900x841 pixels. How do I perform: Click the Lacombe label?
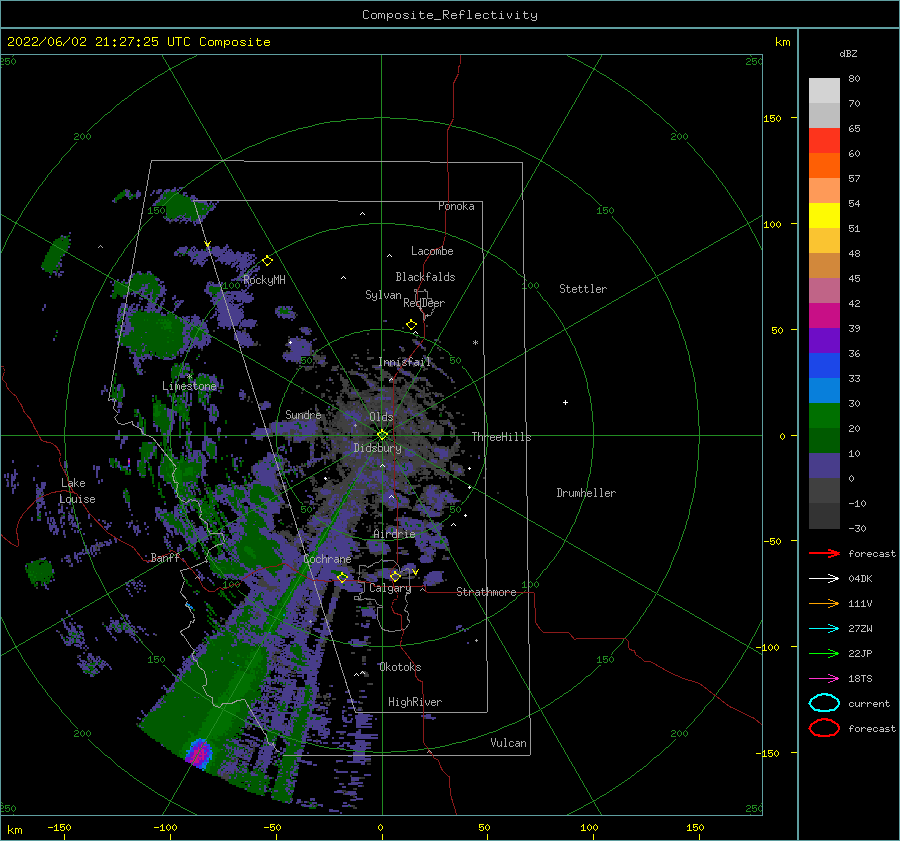tap(432, 251)
